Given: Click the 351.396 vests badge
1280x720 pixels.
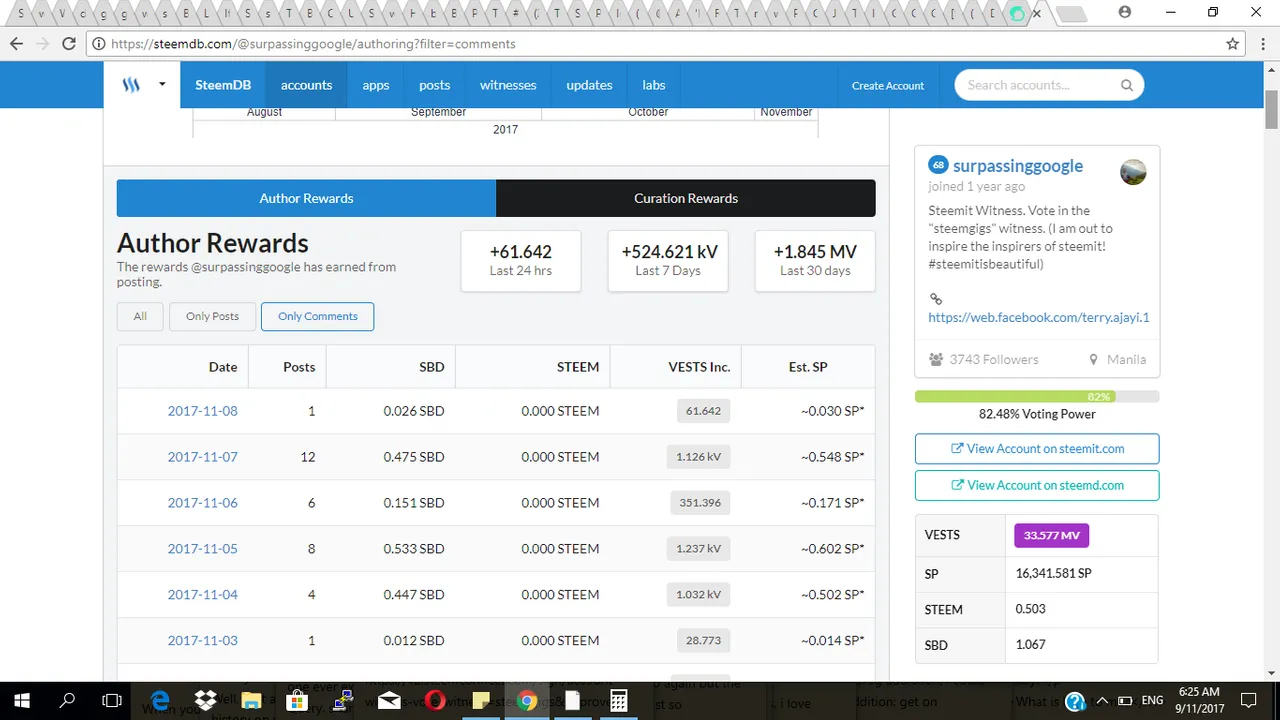Looking at the screenshot, I should 700,503.
